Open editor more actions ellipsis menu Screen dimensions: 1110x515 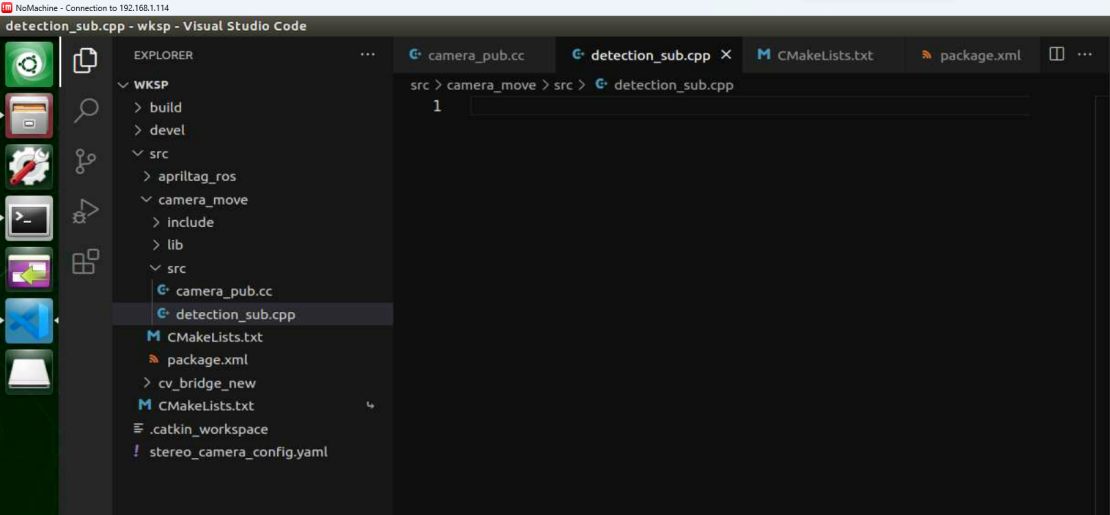pos(1084,55)
